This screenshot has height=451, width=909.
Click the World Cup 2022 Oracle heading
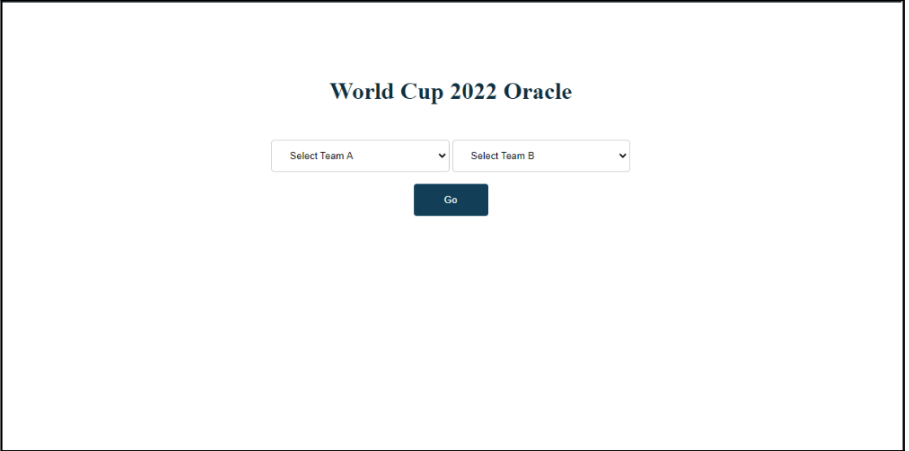(450, 92)
